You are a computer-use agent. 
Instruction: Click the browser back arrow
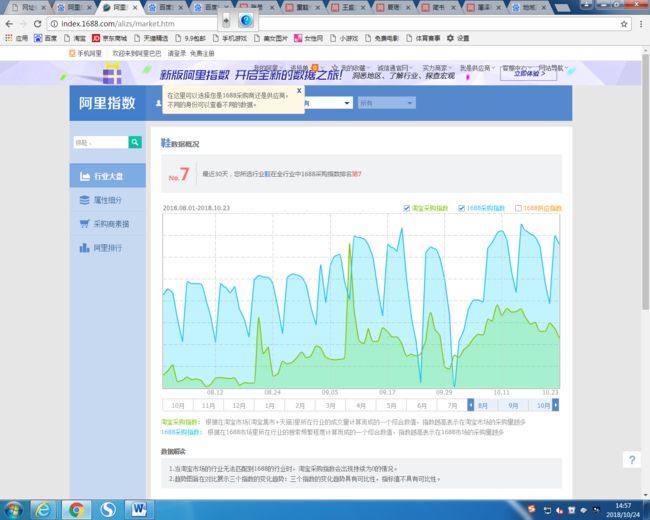[9, 24]
